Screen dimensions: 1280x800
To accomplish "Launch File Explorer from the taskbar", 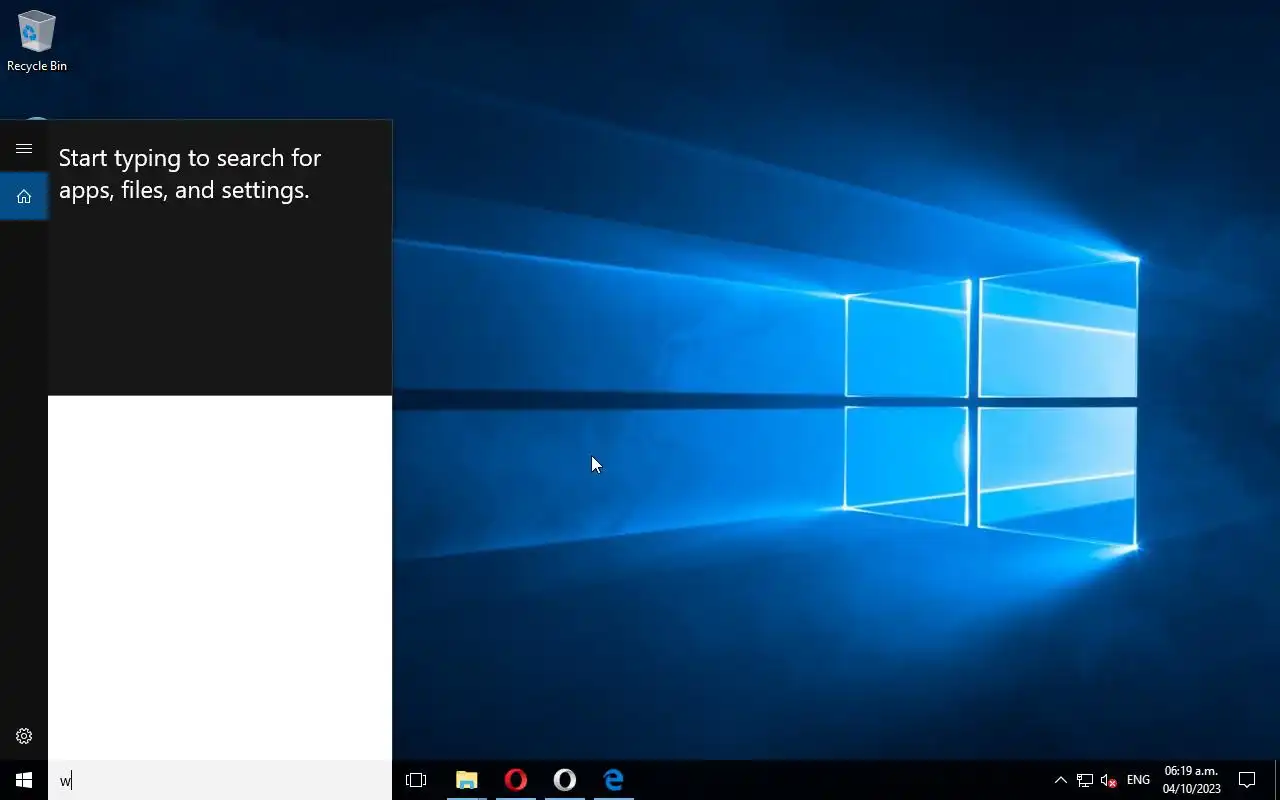I will click(466, 780).
